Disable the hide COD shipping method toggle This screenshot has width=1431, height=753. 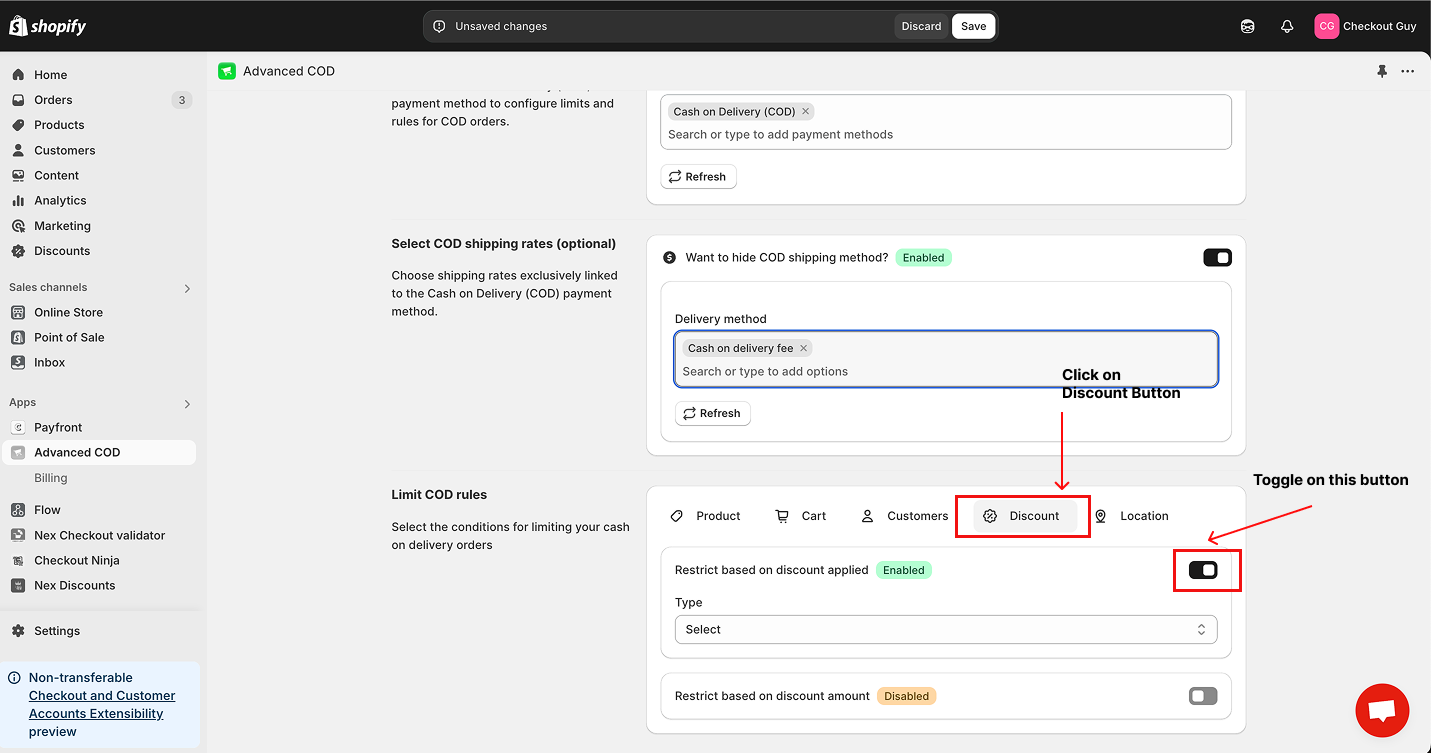tap(1217, 258)
